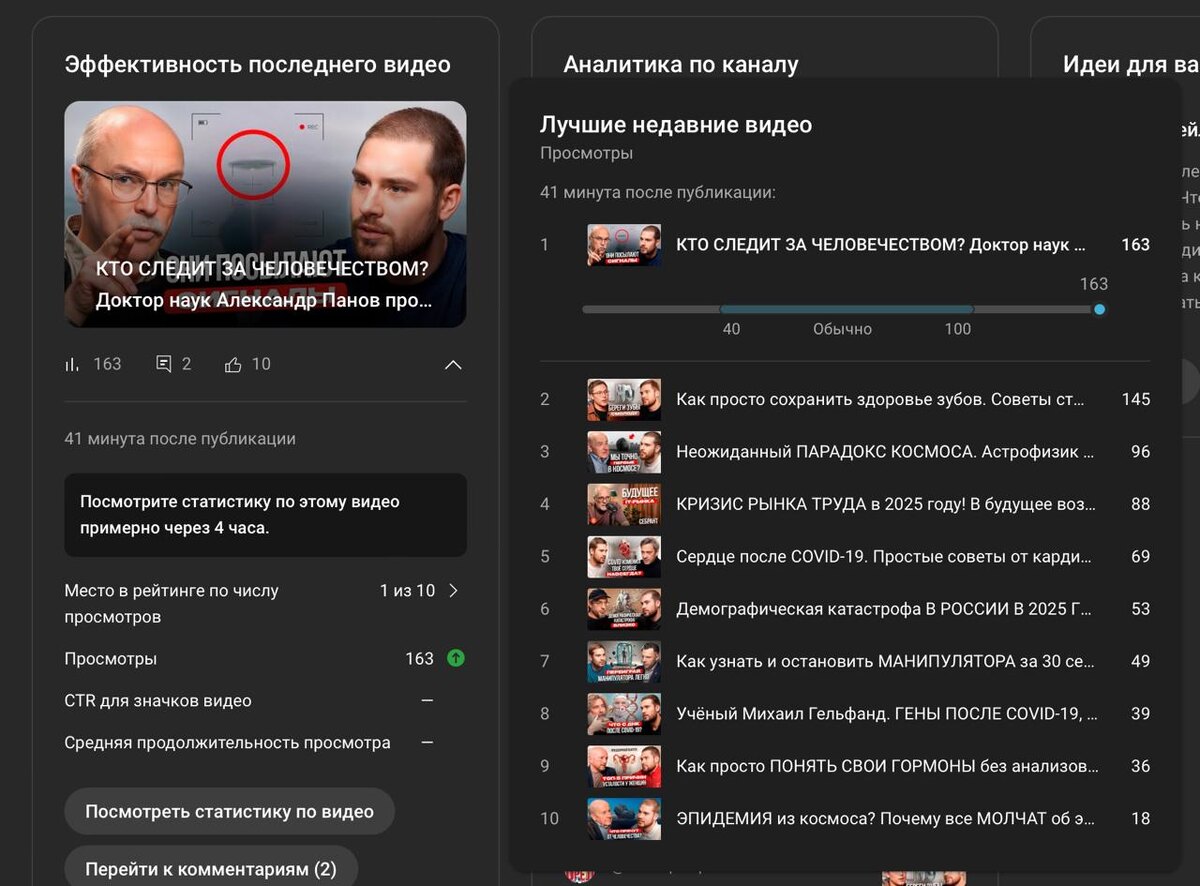
Task: Click the comments icon showing 2
Action: click(164, 364)
